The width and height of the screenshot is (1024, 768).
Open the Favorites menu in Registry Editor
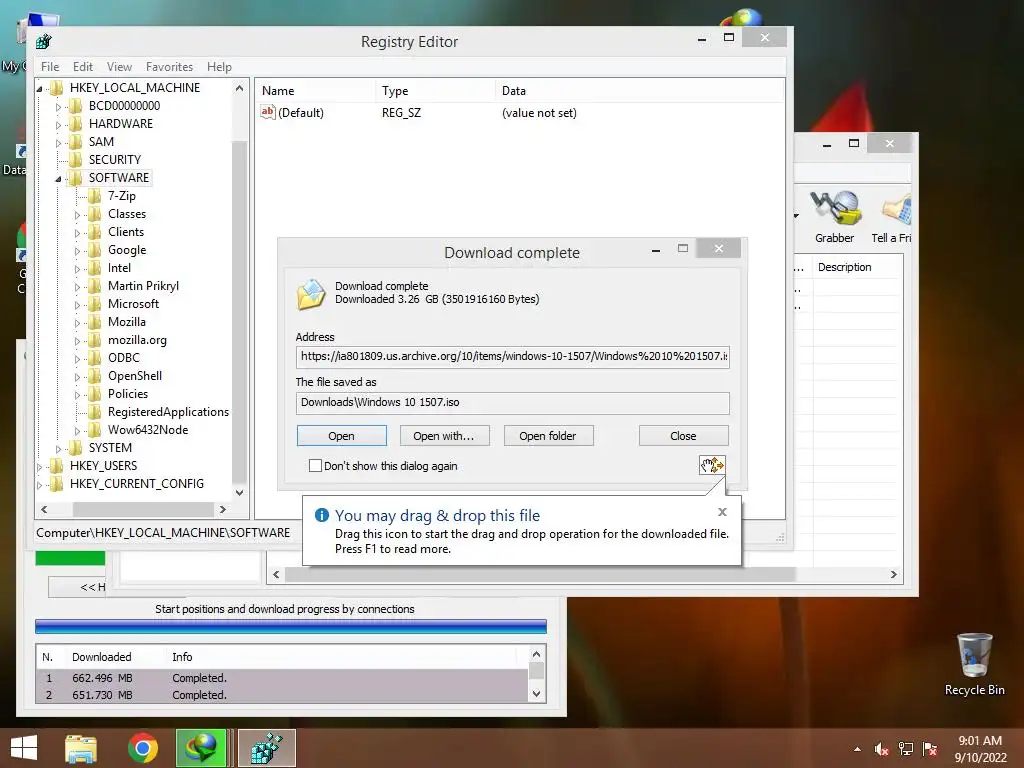pyautogui.click(x=169, y=67)
